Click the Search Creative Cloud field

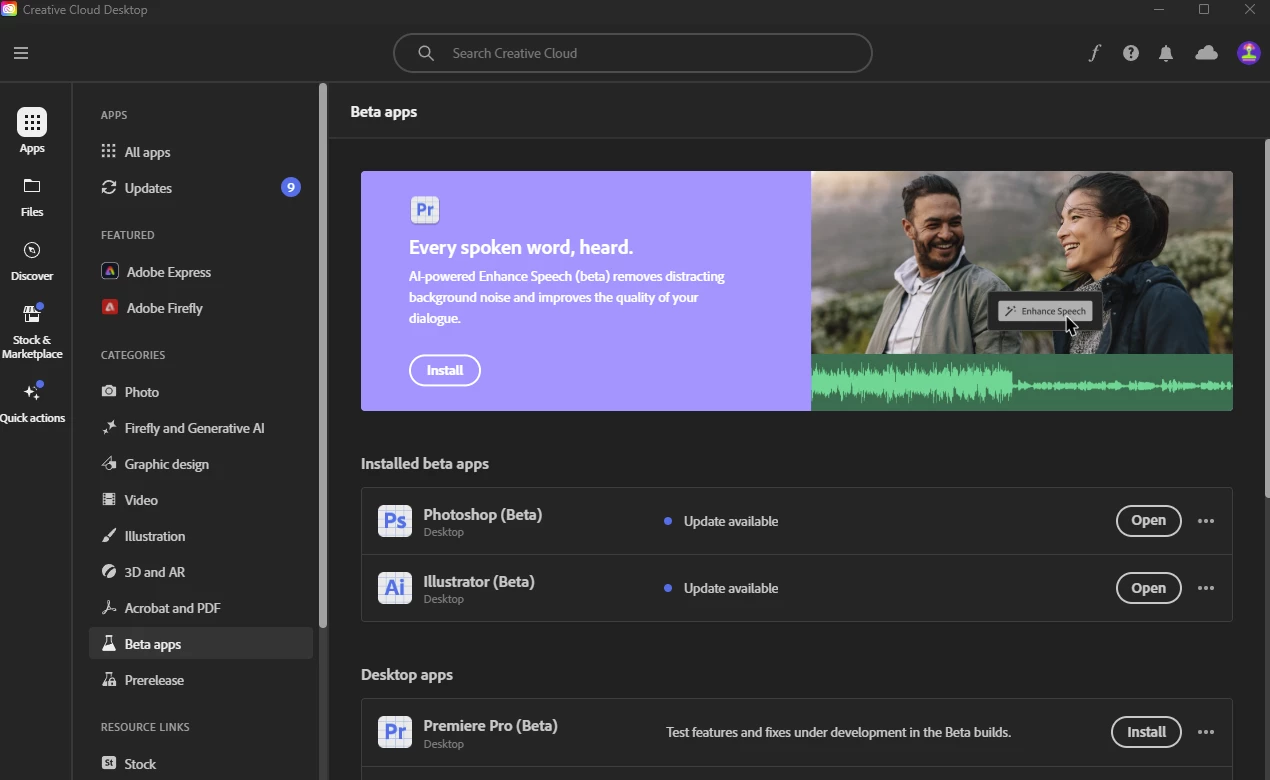633,53
